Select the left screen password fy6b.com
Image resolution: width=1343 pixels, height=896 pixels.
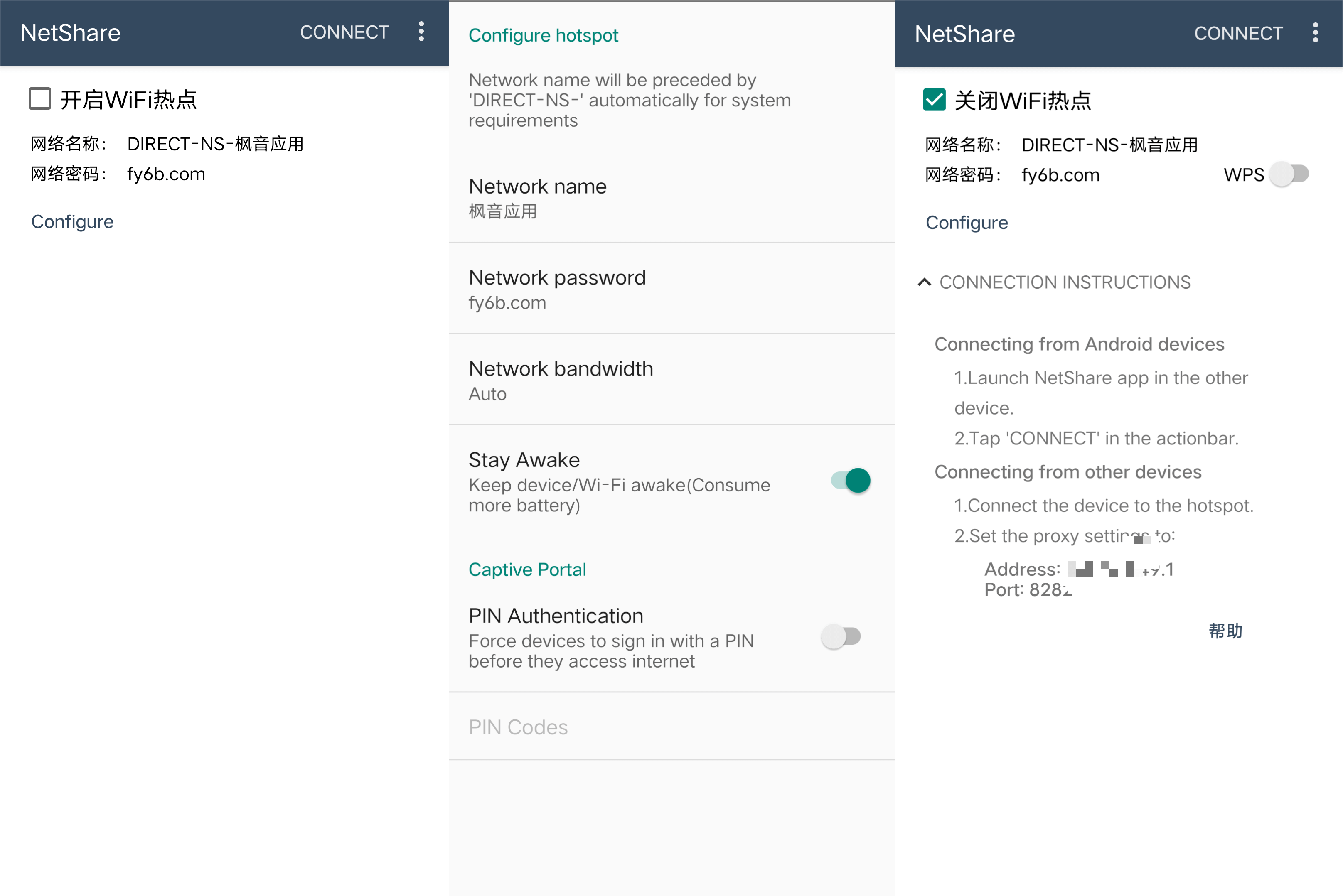[x=166, y=174]
